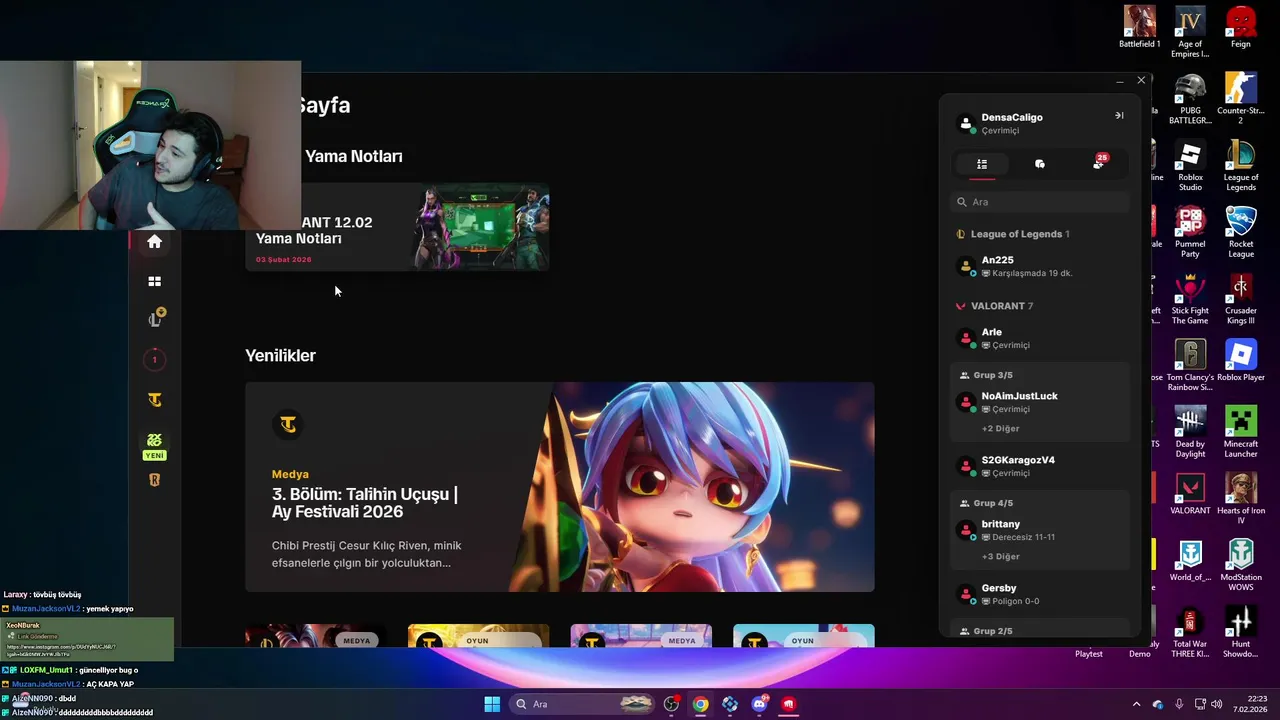The image size is (1280, 720).
Task: Launch Counter-Strike 2 desktop shortcut
Action: click(x=1241, y=99)
